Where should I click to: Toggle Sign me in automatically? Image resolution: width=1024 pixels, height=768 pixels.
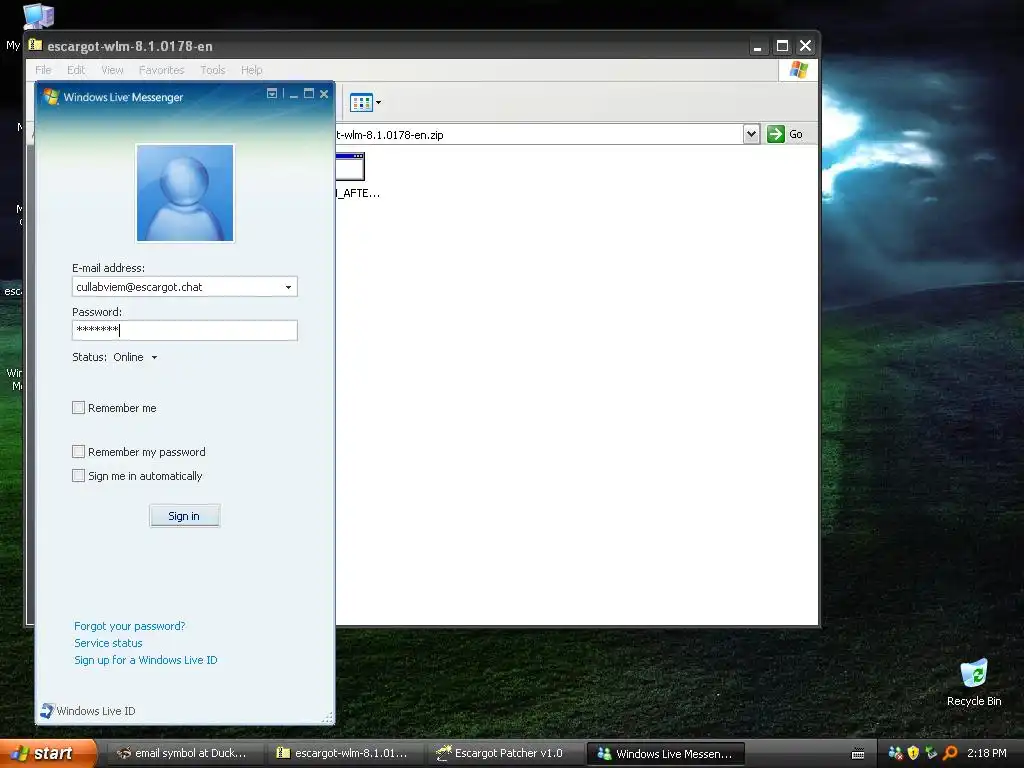click(x=78, y=475)
